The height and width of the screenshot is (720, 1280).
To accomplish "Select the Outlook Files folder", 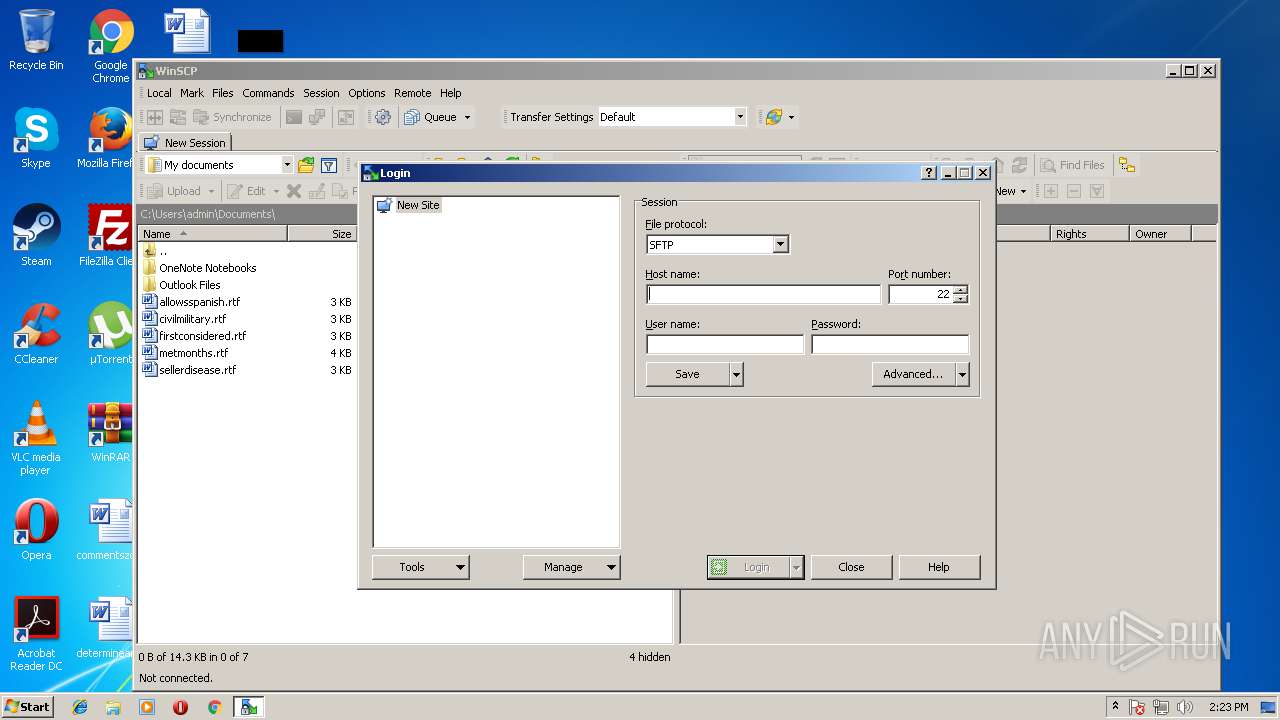I will pyautogui.click(x=189, y=285).
